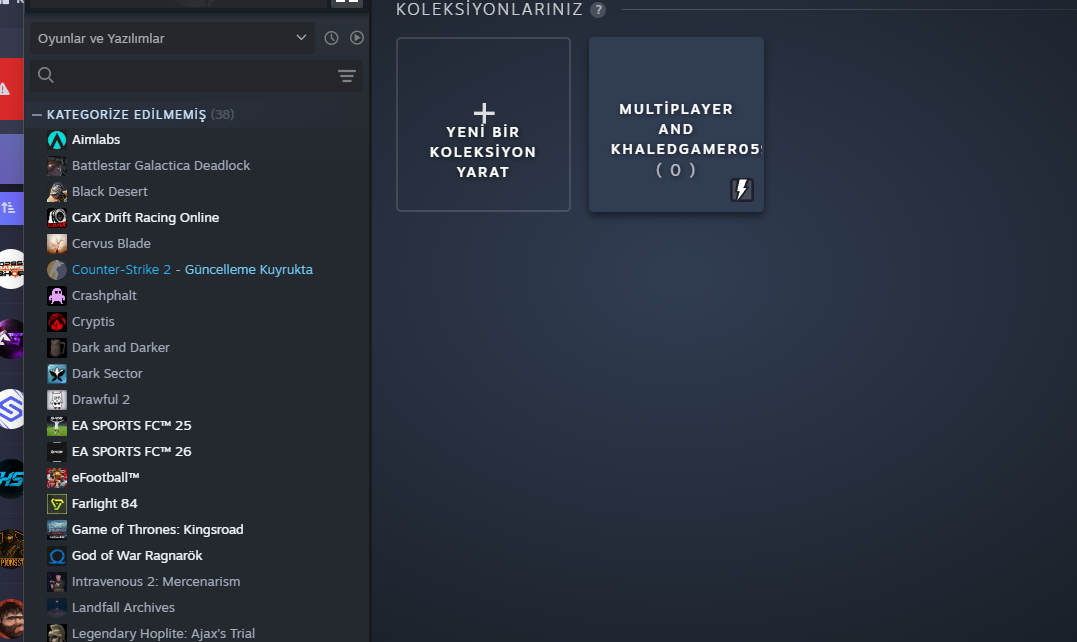
Task: Click the Game of Thrones Kingsroad icon
Action: pos(57,531)
